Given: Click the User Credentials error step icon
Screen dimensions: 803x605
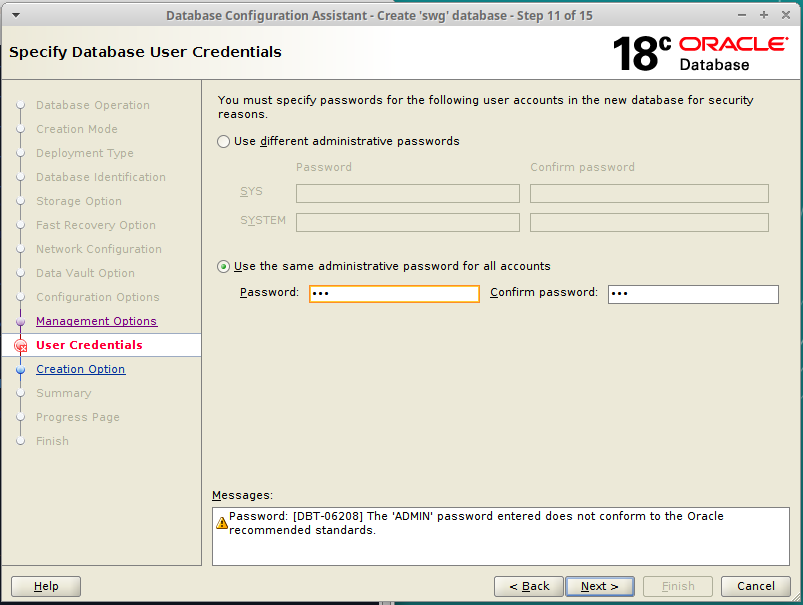Looking at the screenshot, I should tap(20, 346).
